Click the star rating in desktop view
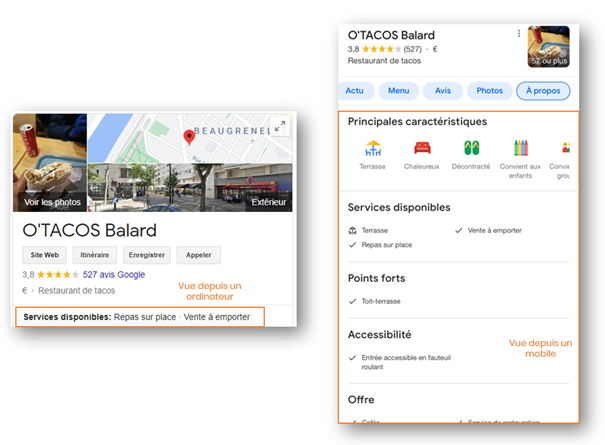 tap(58, 275)
